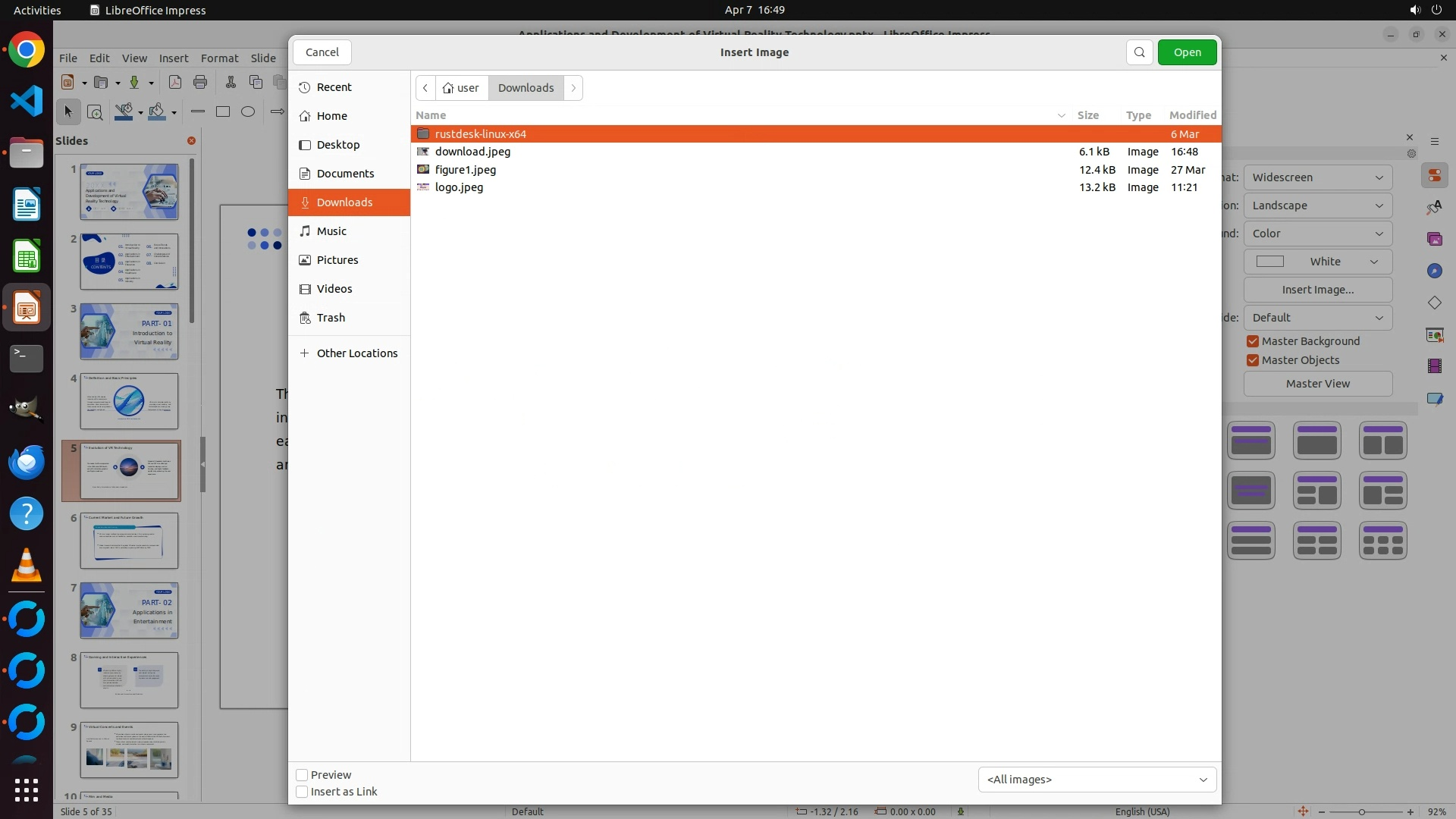This screenshot has height=819, width=1456.
Task: Select the logo.jpeg file
Action: coord(459,187)
